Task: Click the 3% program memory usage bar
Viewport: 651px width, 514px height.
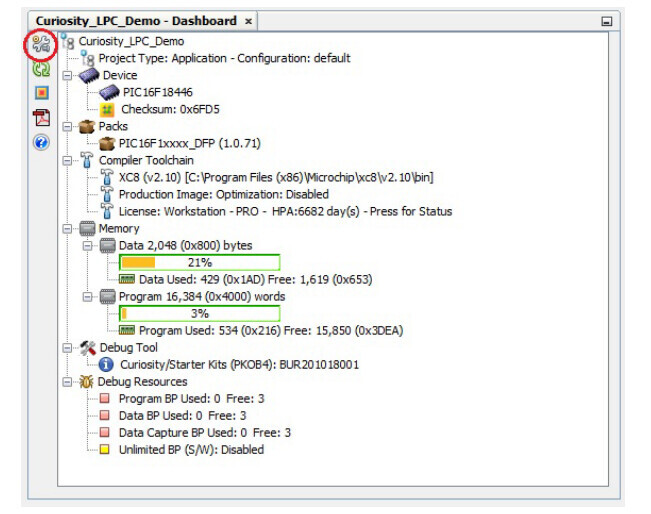Action: point(200,314)
